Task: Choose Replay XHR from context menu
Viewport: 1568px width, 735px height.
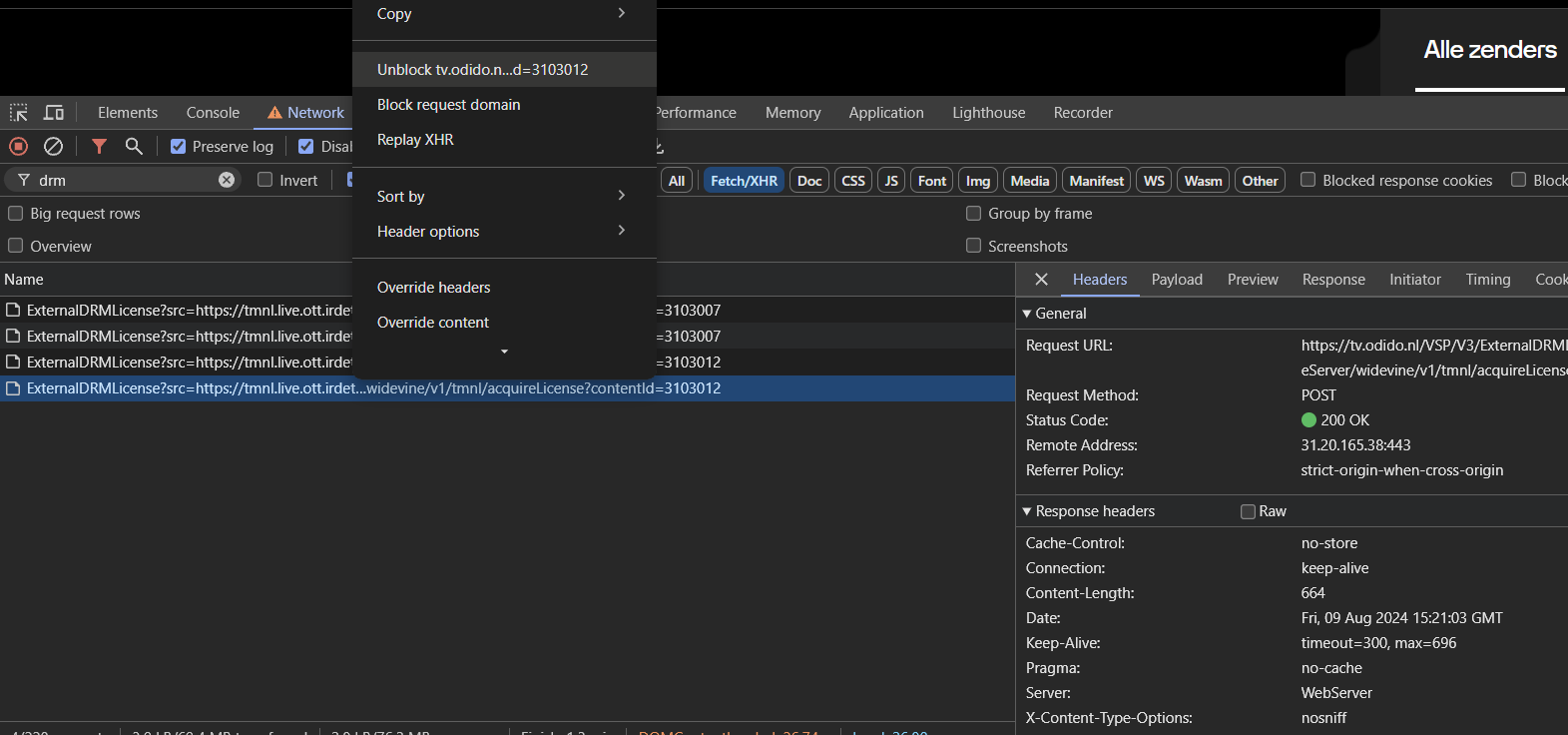Action: click(415, 140)
